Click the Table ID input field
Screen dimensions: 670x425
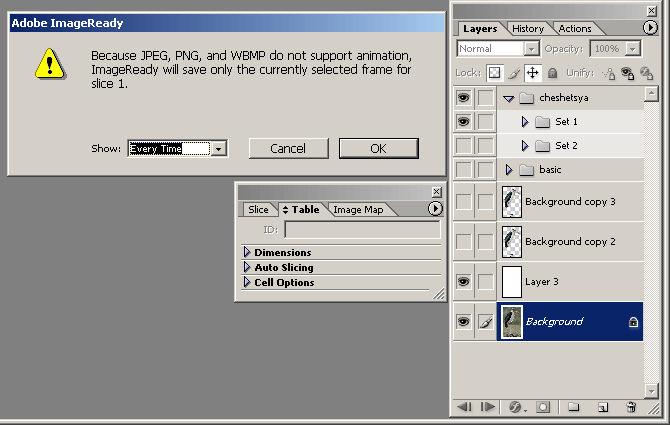(362, 230)
